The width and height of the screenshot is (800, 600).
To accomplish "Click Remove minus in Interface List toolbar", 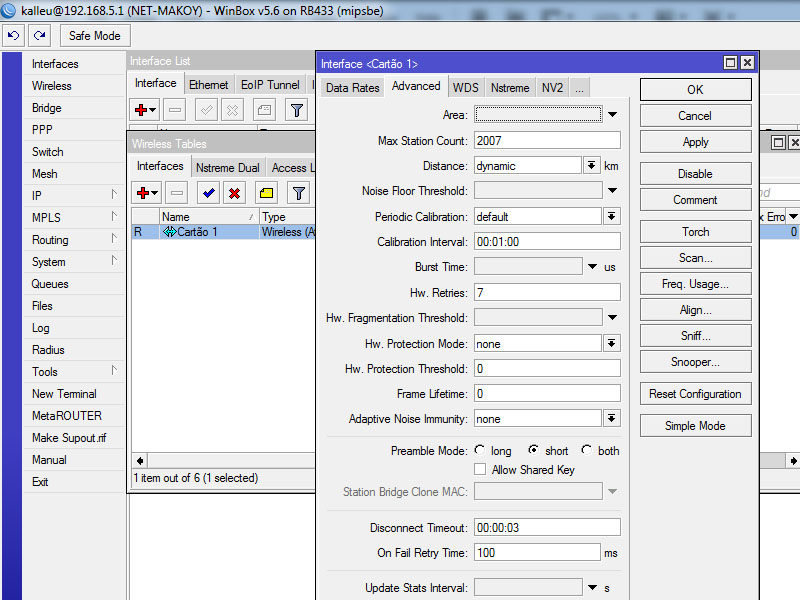I will [x=175, y=110].
